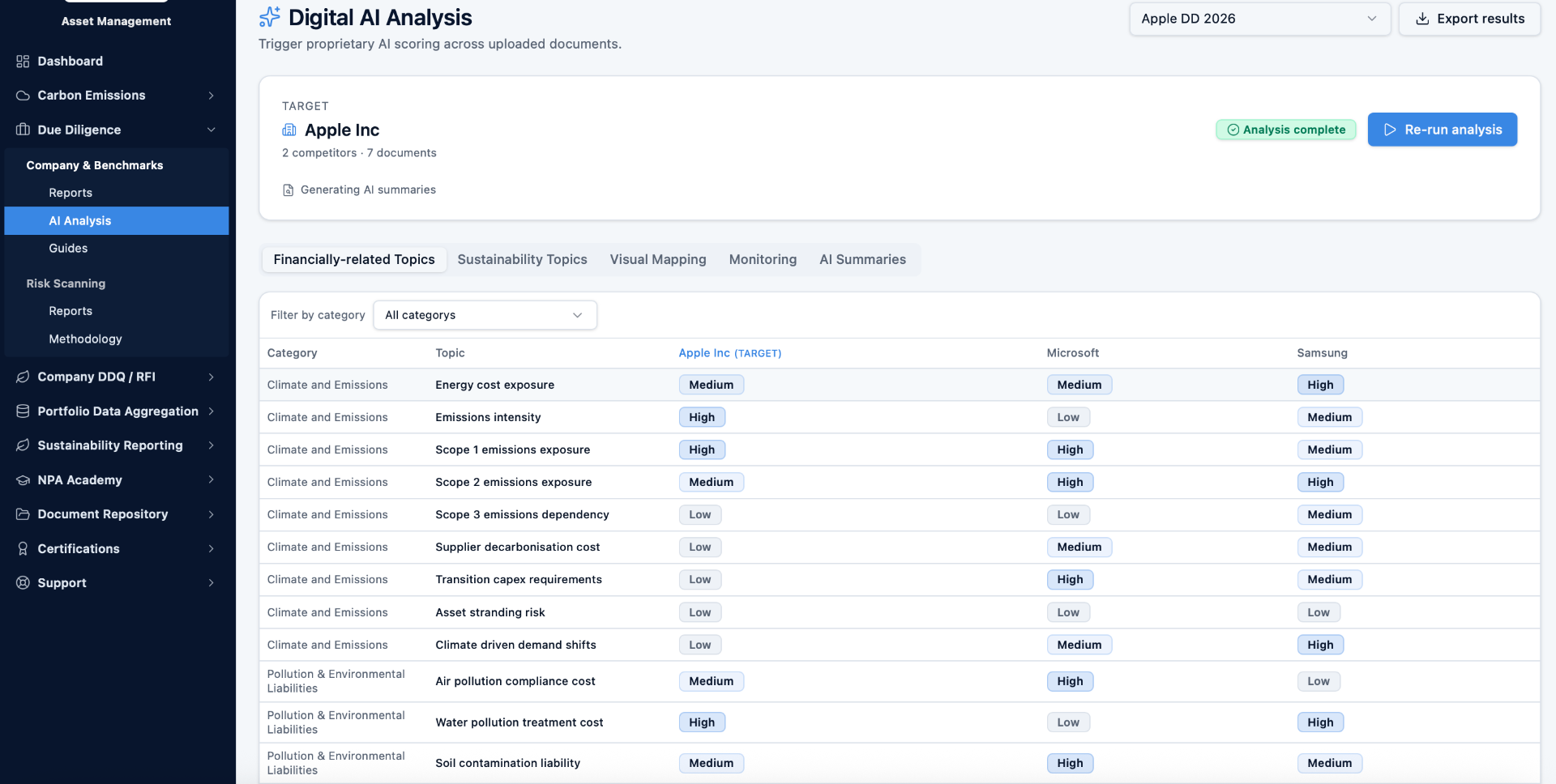Click the Scope 1 emissions exposure topic

click(512, 450)
